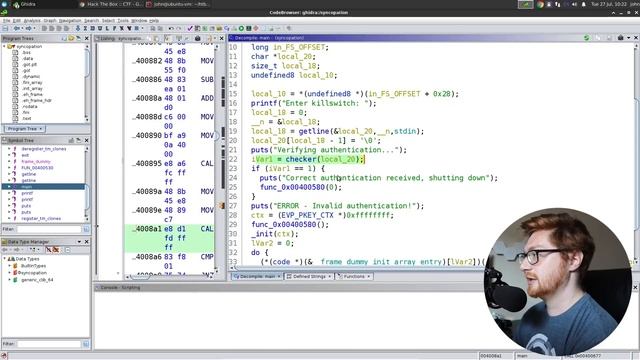Expand frame_dummy in Symbol Tree
Screen dimensions: 640x360
click(x=9, y=161)
